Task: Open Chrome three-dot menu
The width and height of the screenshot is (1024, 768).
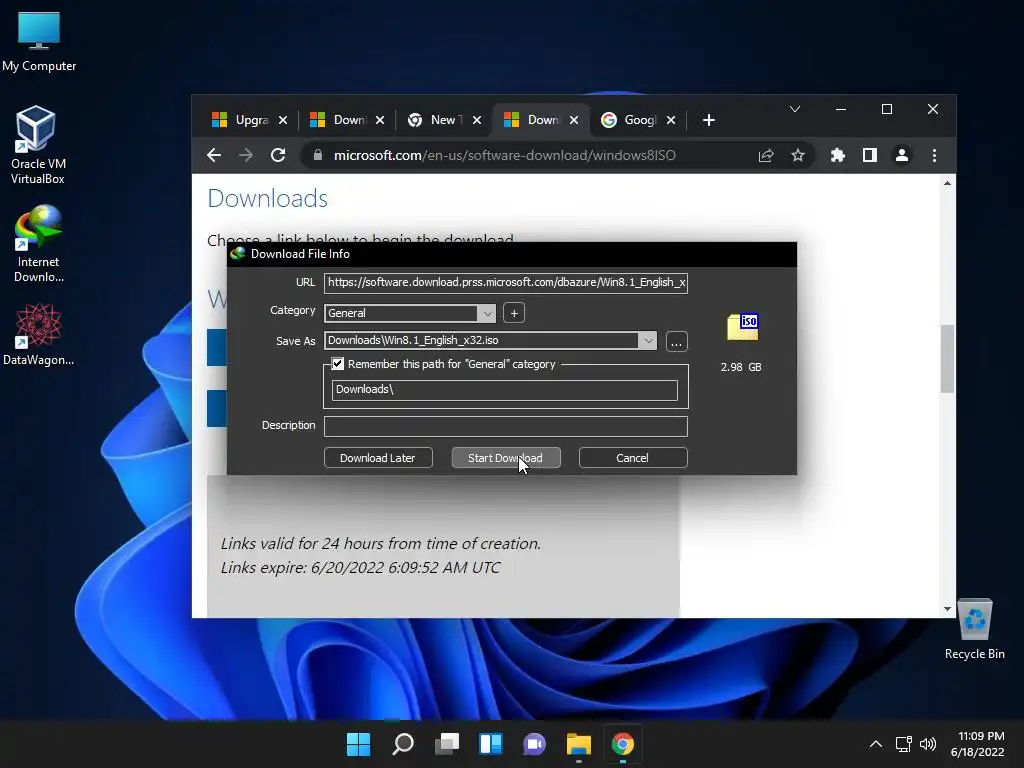Action: point(935,155)
